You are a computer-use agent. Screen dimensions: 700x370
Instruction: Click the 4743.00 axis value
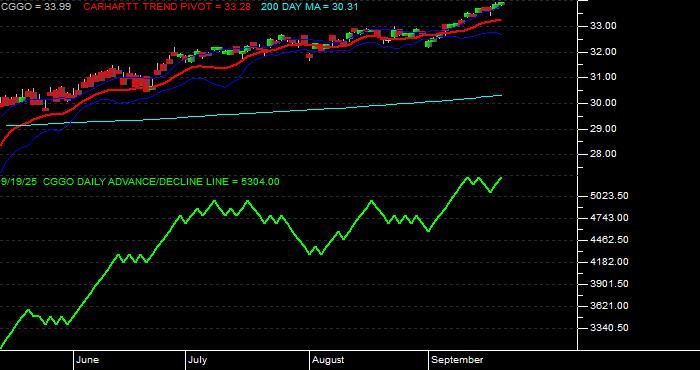[x=609, y=218]
